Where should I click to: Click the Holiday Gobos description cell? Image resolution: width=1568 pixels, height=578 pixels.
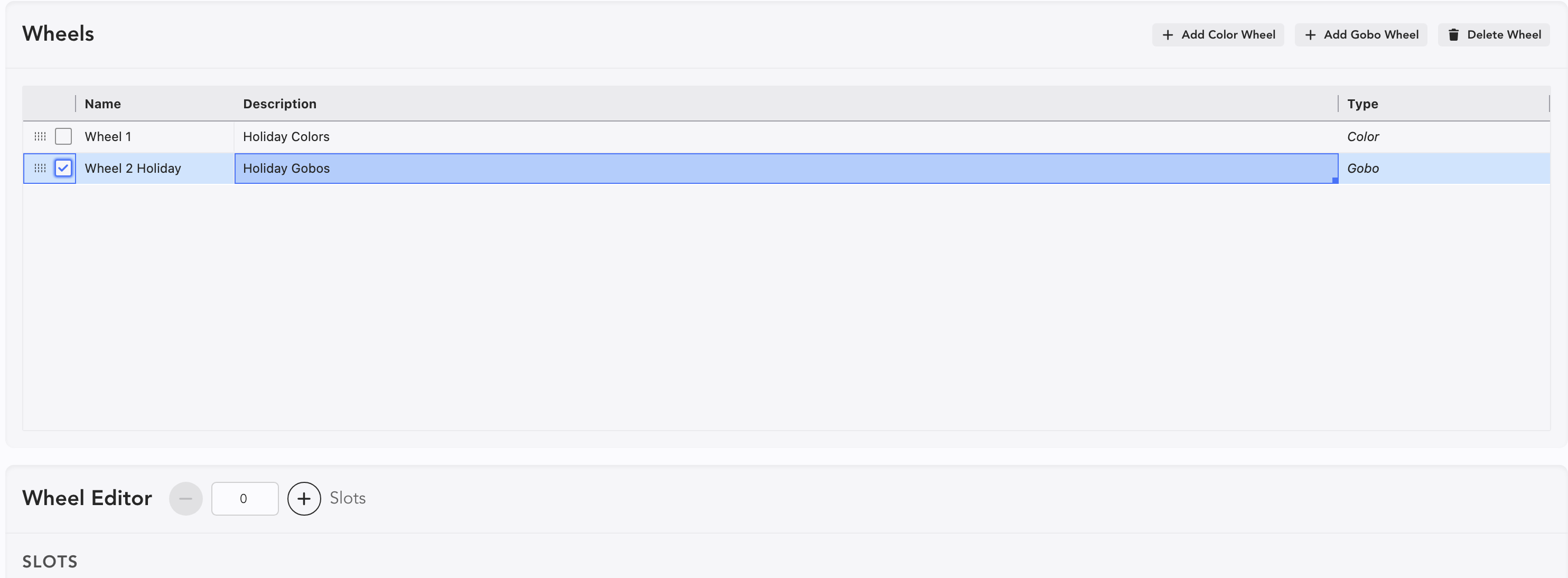(785, 168)
